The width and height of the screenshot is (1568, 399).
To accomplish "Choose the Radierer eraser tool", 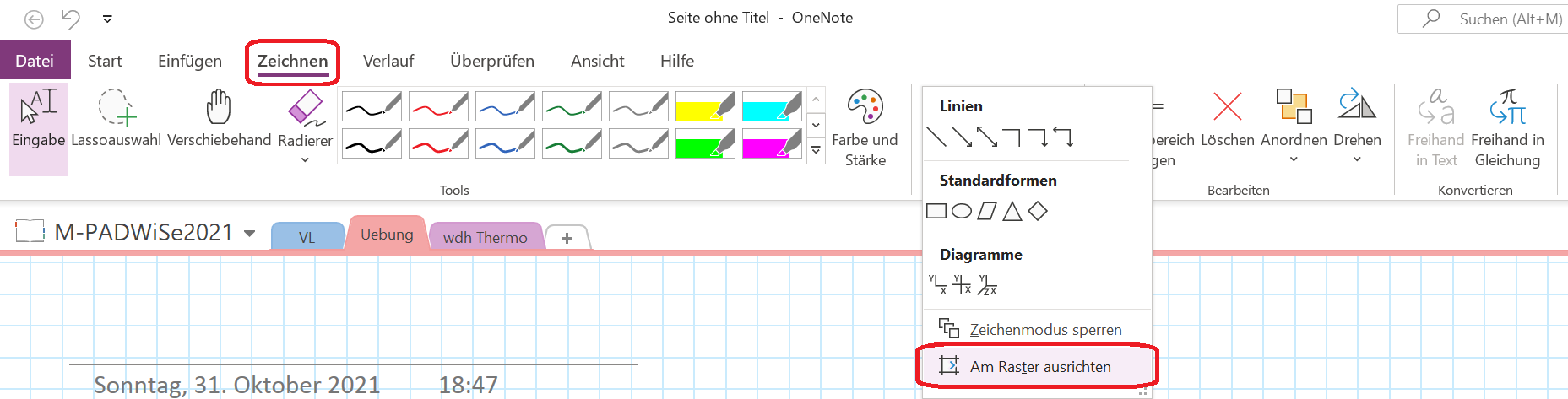I will point(305,125).
